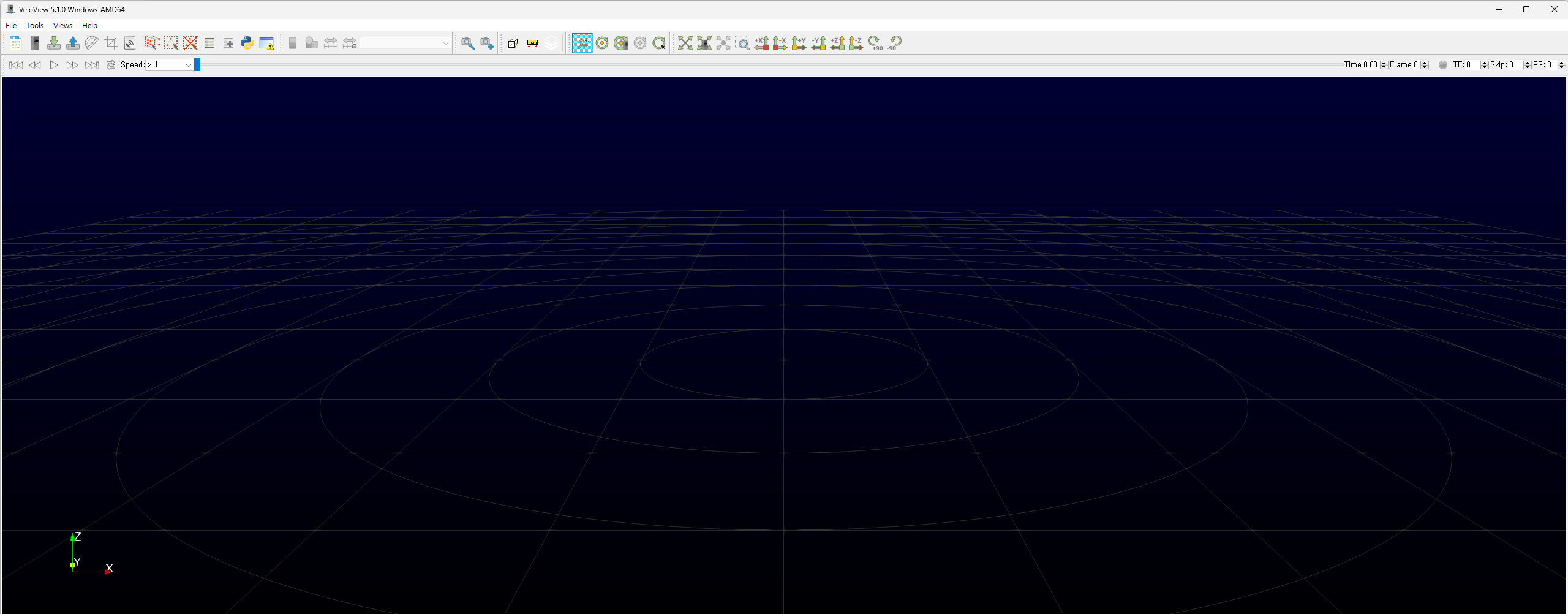Reset camera to sensor view icon
The width and height of the screenshot is (1568, 614).
click(704, 43)
